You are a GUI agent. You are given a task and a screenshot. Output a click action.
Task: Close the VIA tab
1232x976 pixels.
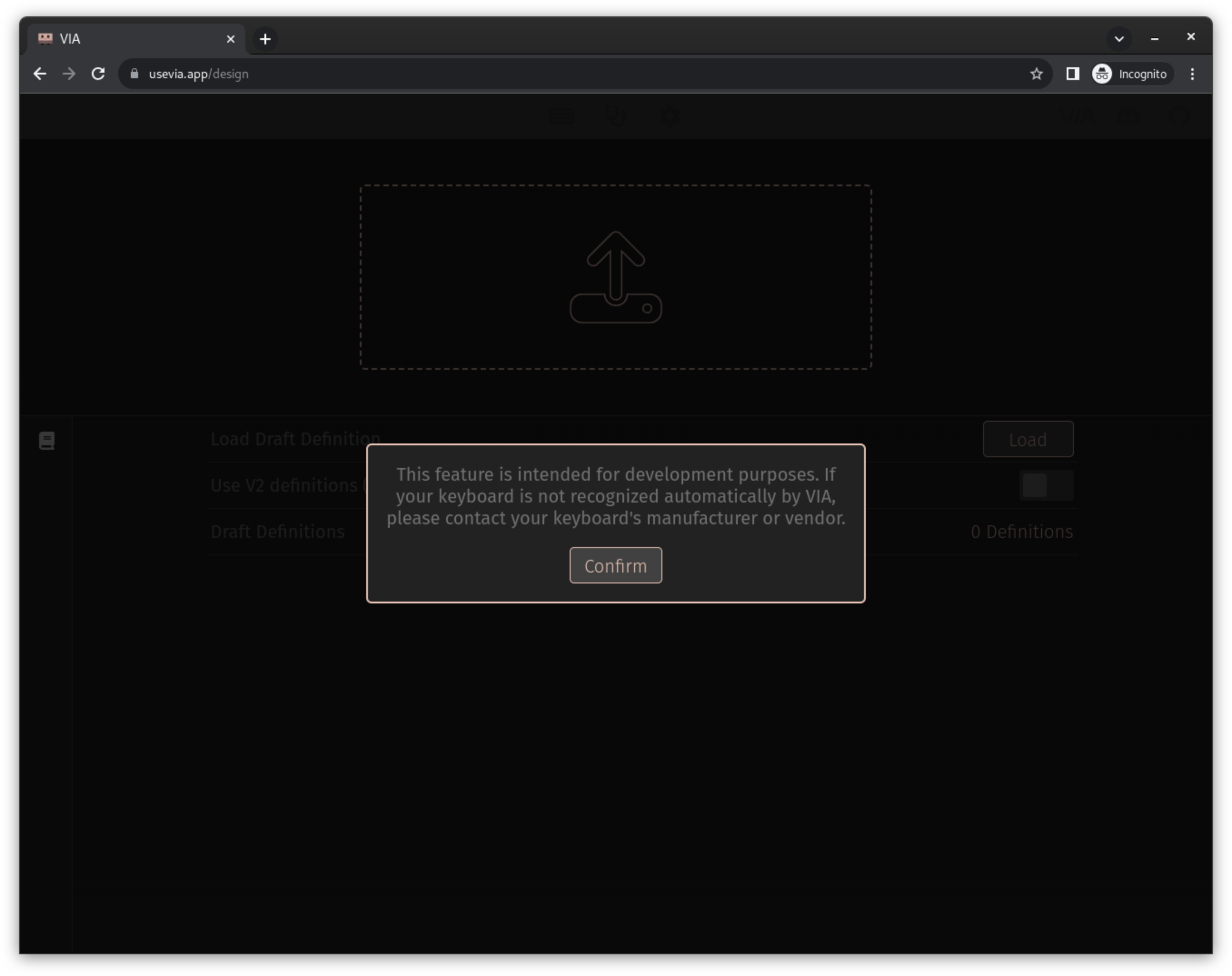231,39
